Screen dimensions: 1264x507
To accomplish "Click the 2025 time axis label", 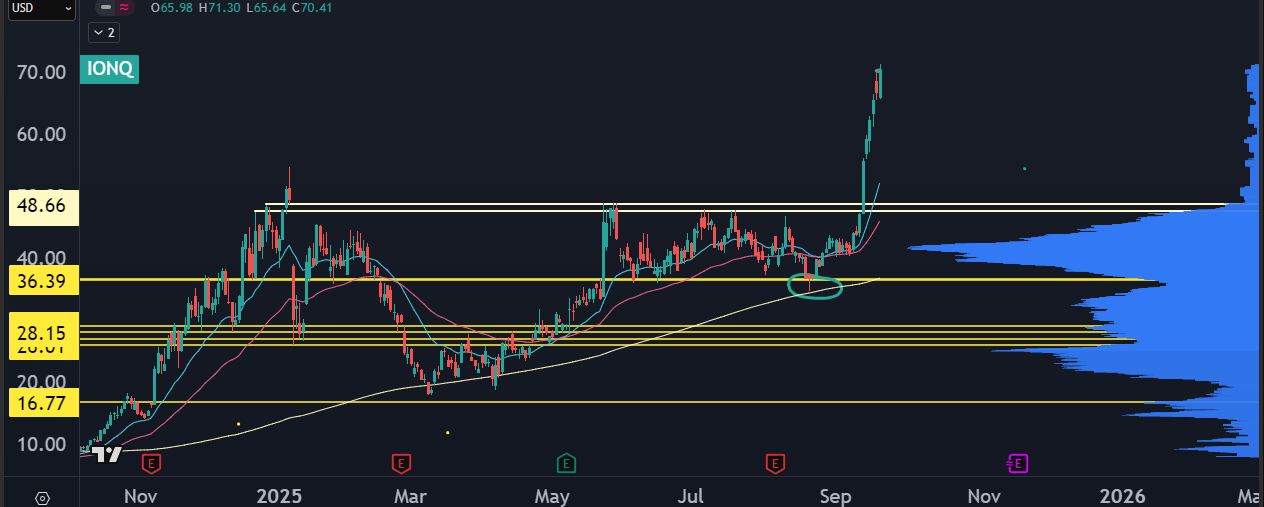I will click(x=279, y=497).
